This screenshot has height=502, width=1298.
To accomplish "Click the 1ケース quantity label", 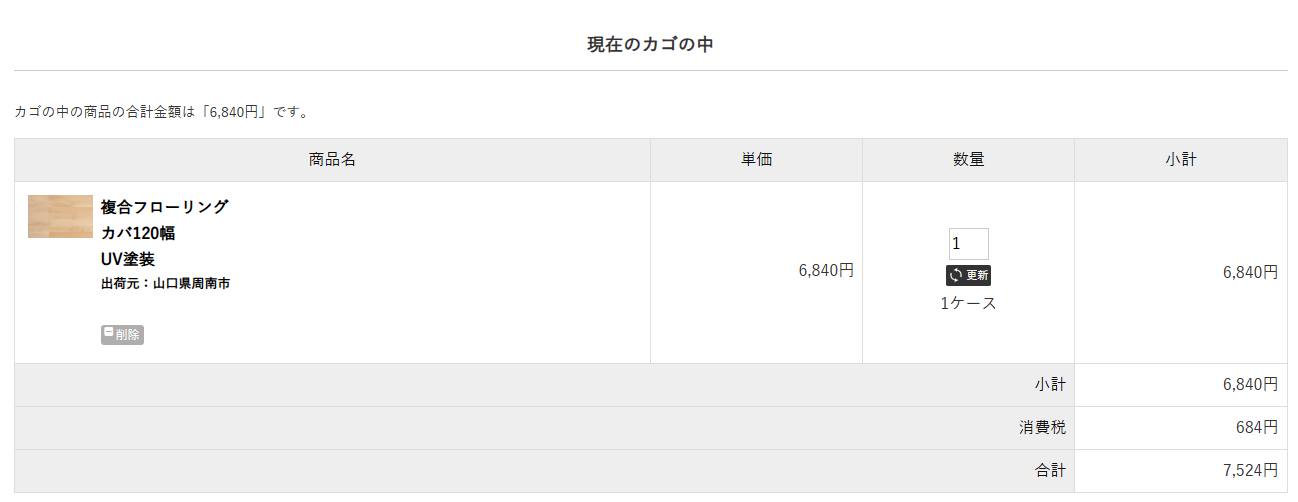I will coord(968,303).
